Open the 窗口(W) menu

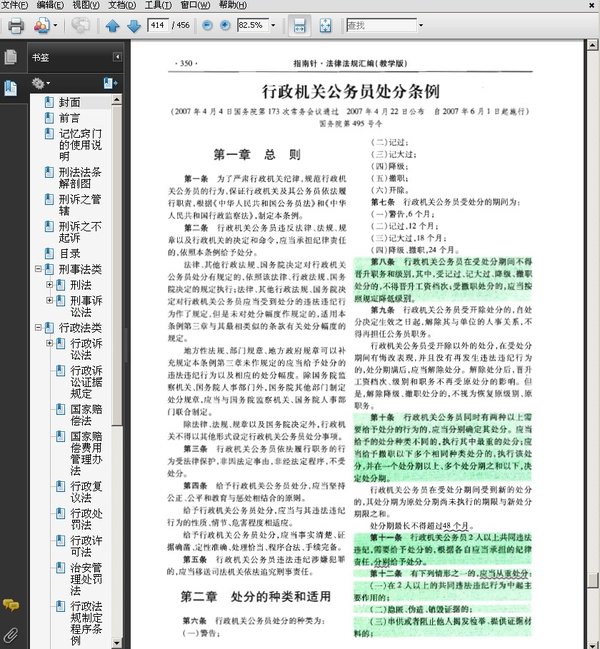pyautogui.click(x=195, y=5)
